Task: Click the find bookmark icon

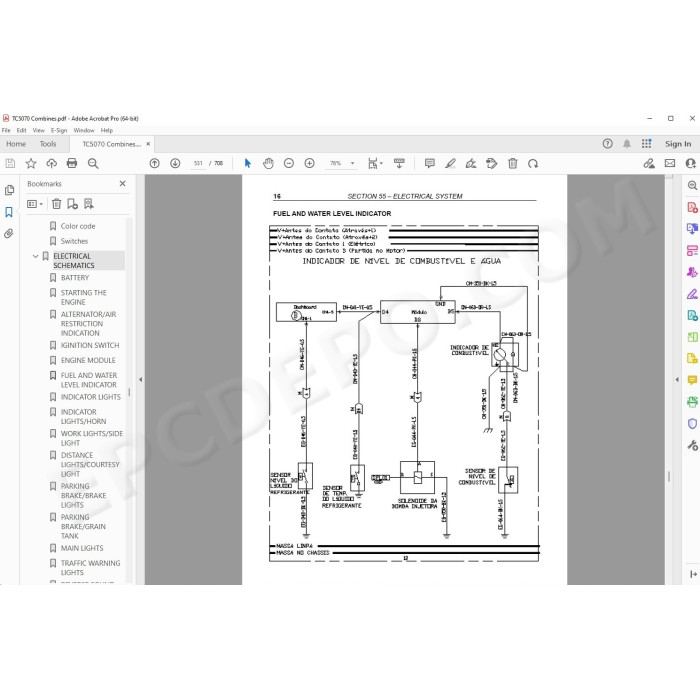Action: [89, 204]
